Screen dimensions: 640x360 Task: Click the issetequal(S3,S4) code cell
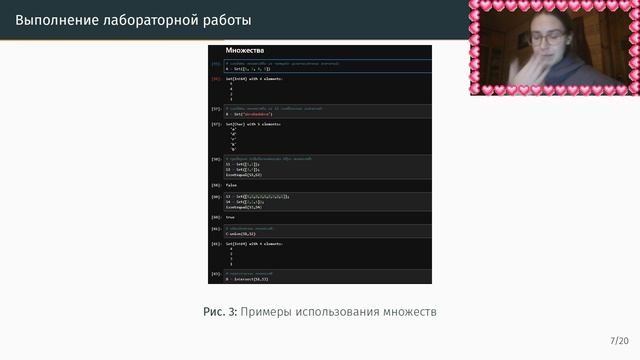(328, 202)
